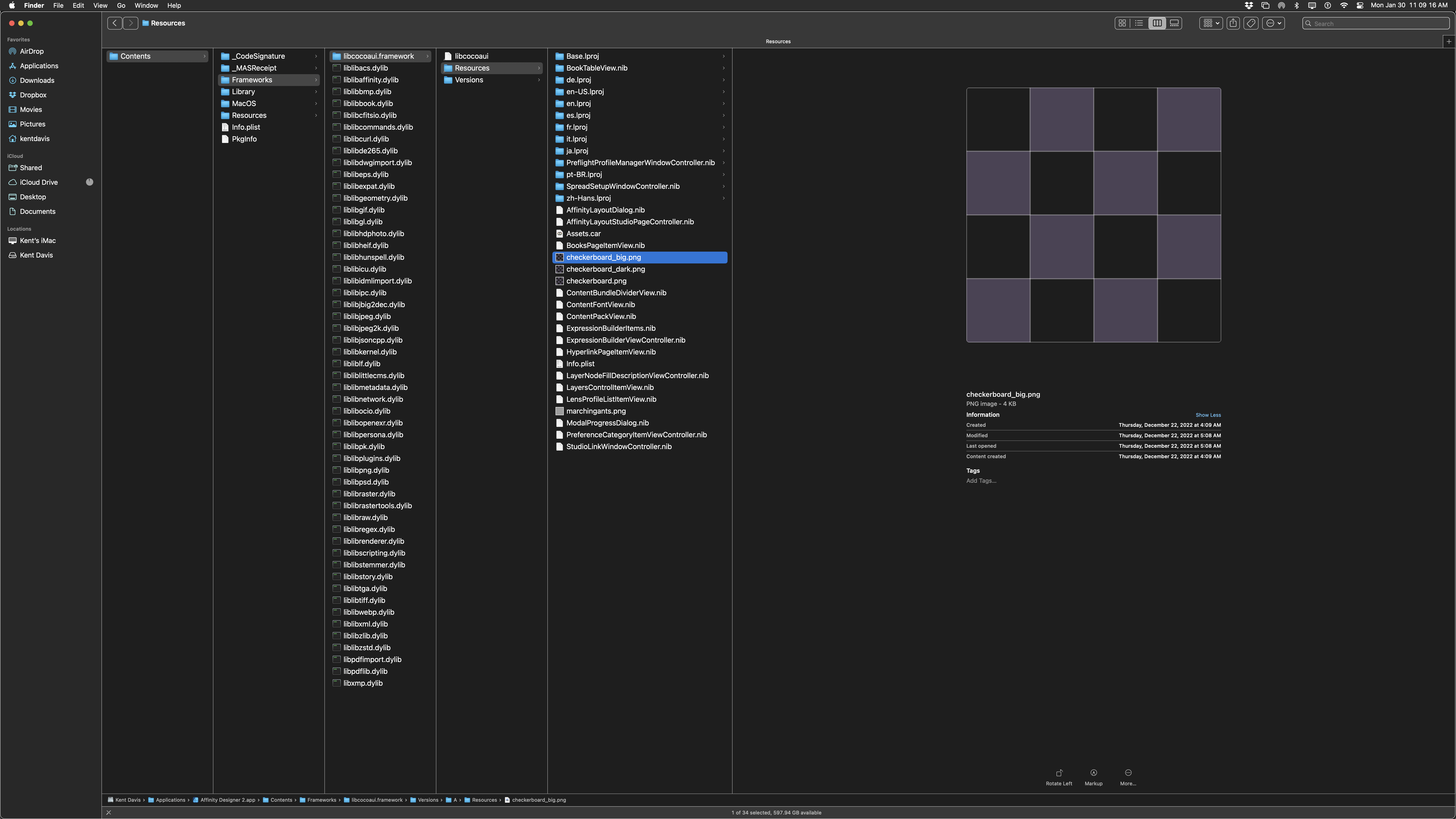This screenshot has height=819, width=1456.
Task: Go forward using the forward arrow
Action: click(x=131, y=23)
